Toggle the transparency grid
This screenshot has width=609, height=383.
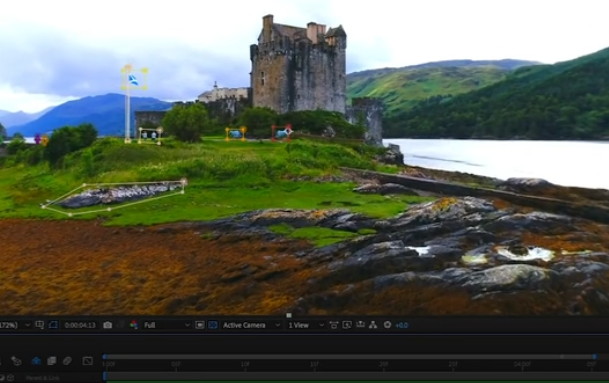coord(213,325)
